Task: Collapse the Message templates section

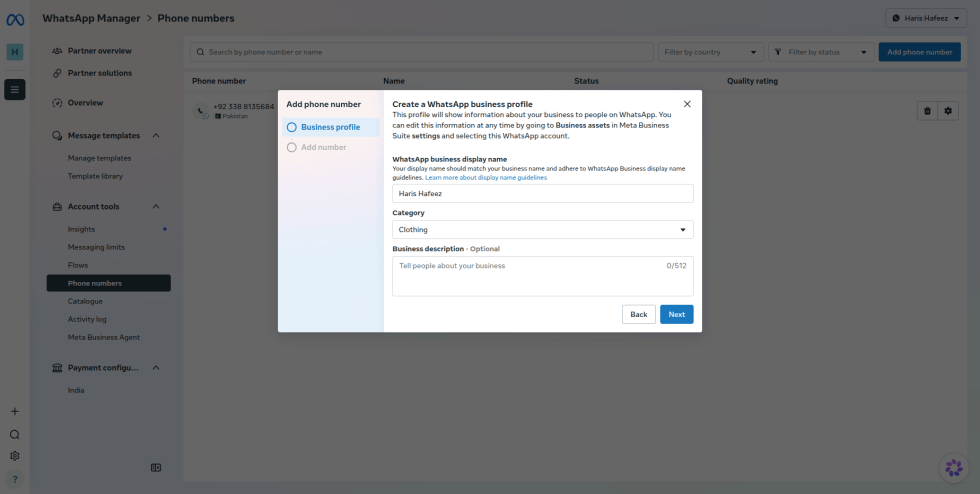Action: click(156, 136)
